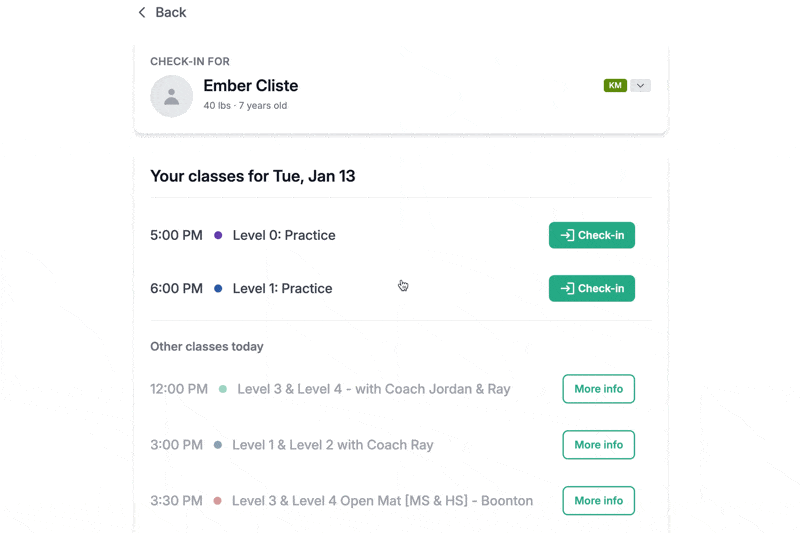
Task: Click the purple dot beside Level 0
Action: point(218,236)
